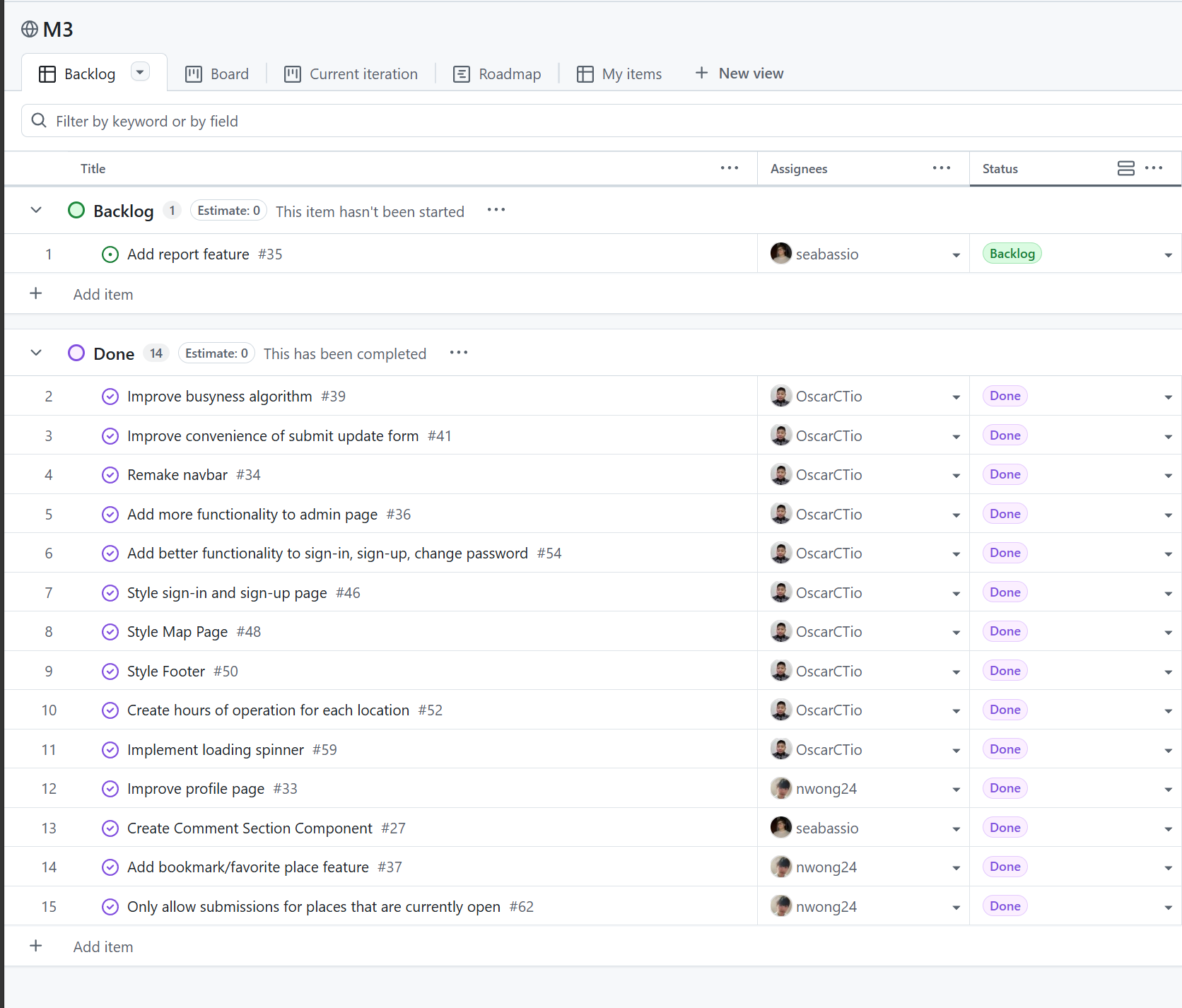
Task: Click the 14 count badge next to Done
Action: [156, 353]
